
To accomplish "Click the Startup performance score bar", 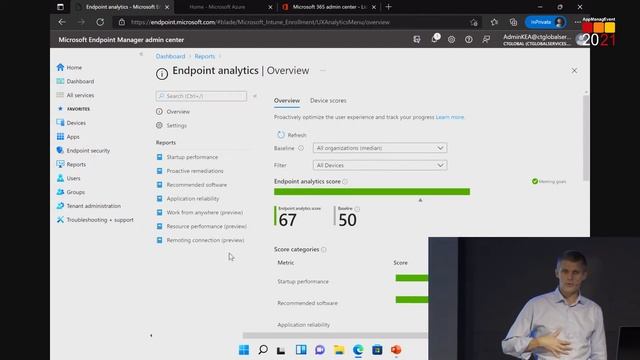I will pos(412,278).
